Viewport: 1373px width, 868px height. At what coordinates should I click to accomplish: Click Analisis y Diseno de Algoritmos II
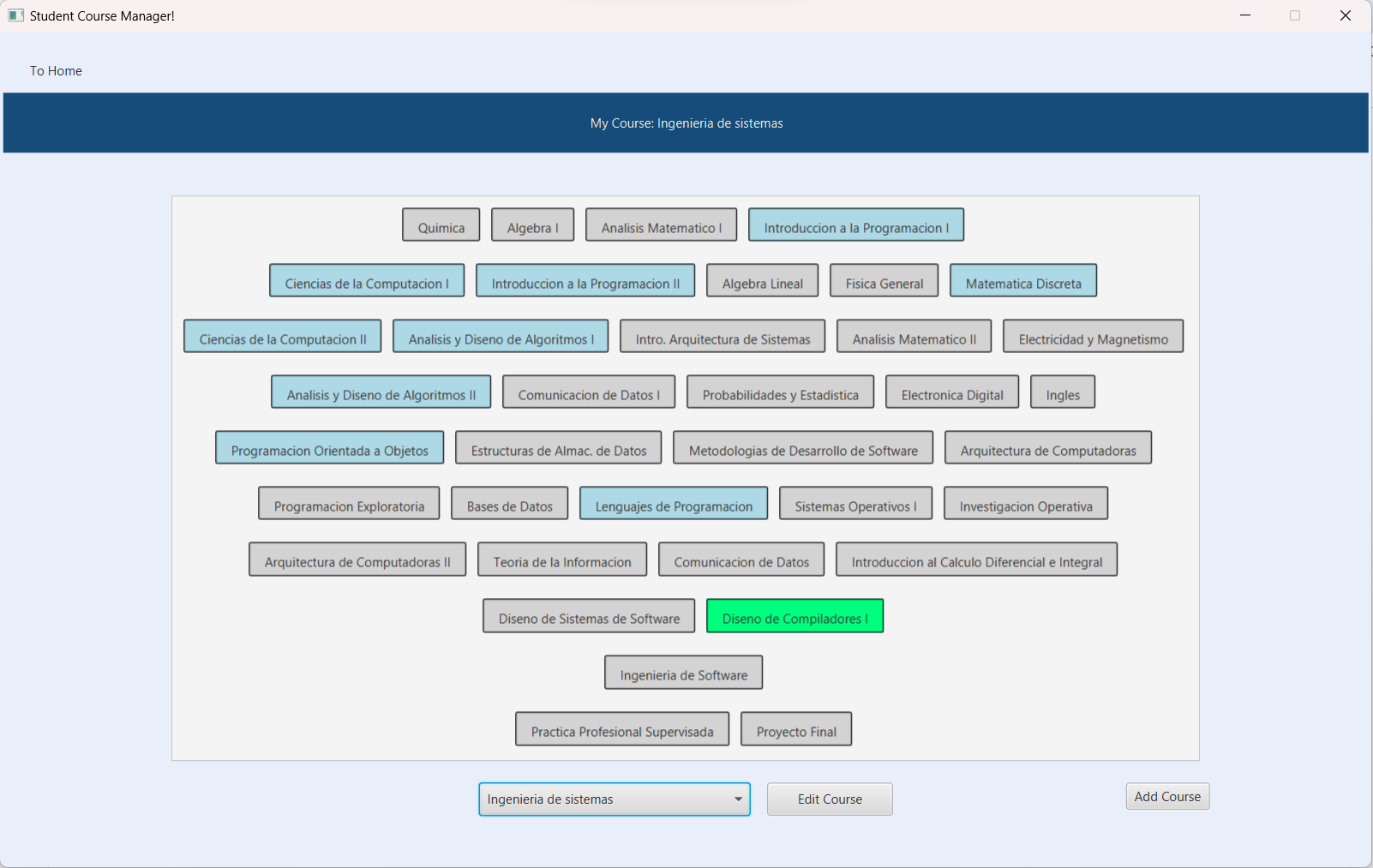pos(380,392)
